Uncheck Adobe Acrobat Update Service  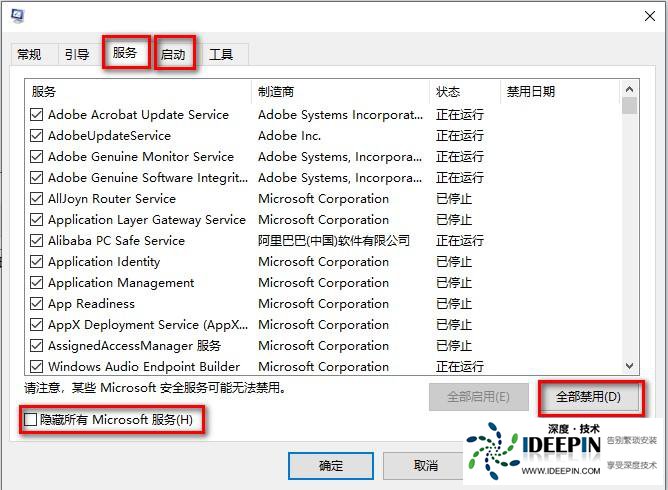pyautogui.click(x=37, y=115)
